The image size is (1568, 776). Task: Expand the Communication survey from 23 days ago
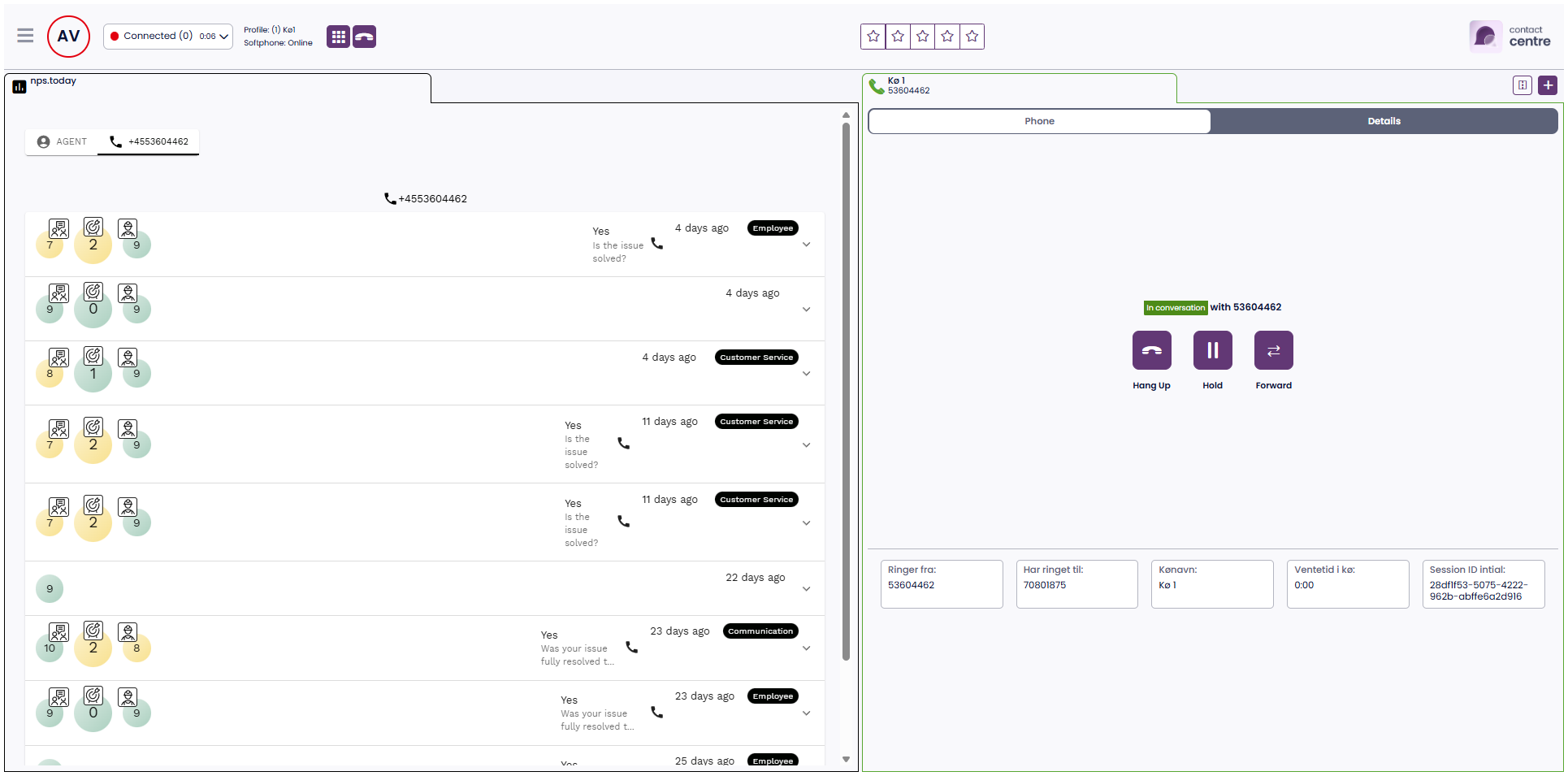806,648
